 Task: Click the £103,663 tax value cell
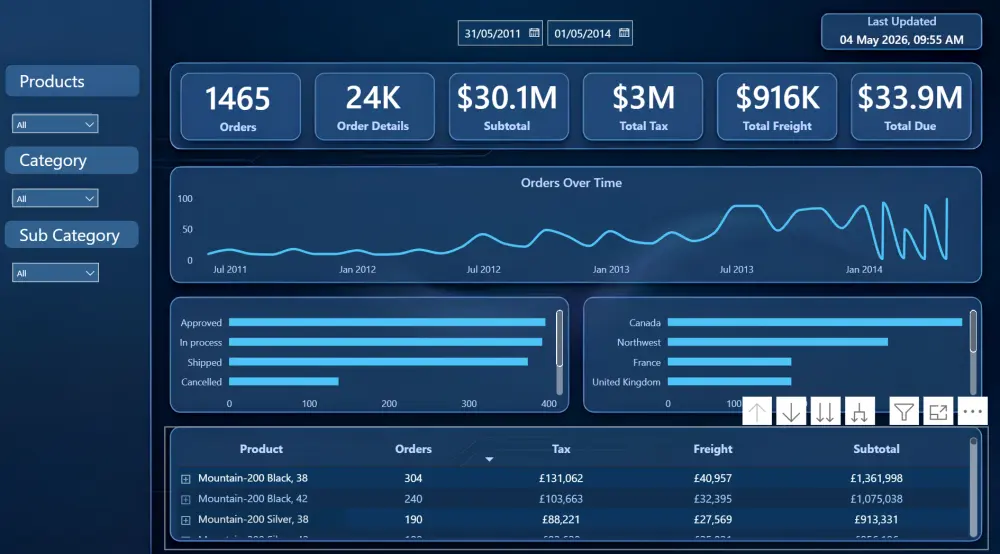coord(561,499)
